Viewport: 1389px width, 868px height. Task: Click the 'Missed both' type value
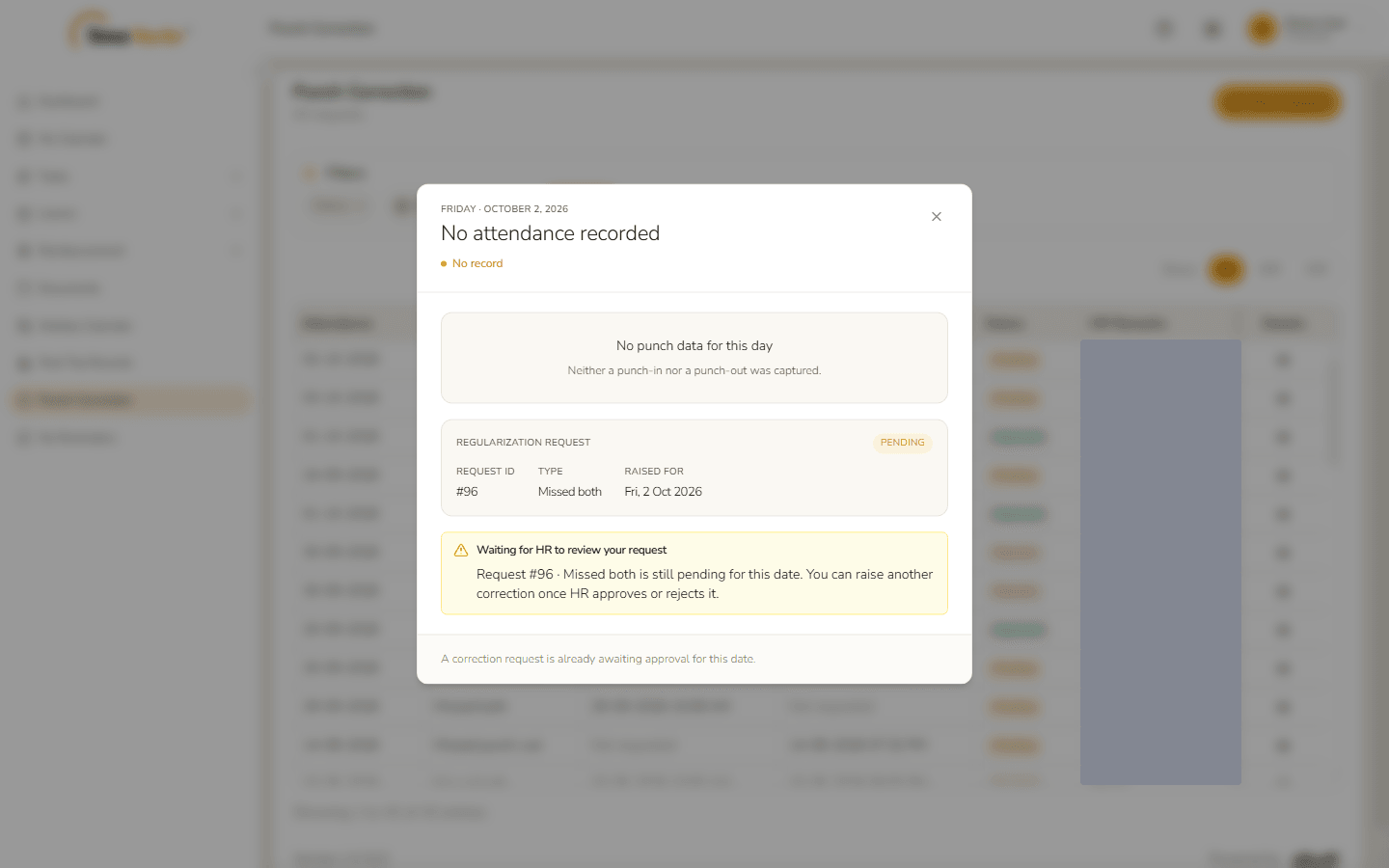pos(570,492)
